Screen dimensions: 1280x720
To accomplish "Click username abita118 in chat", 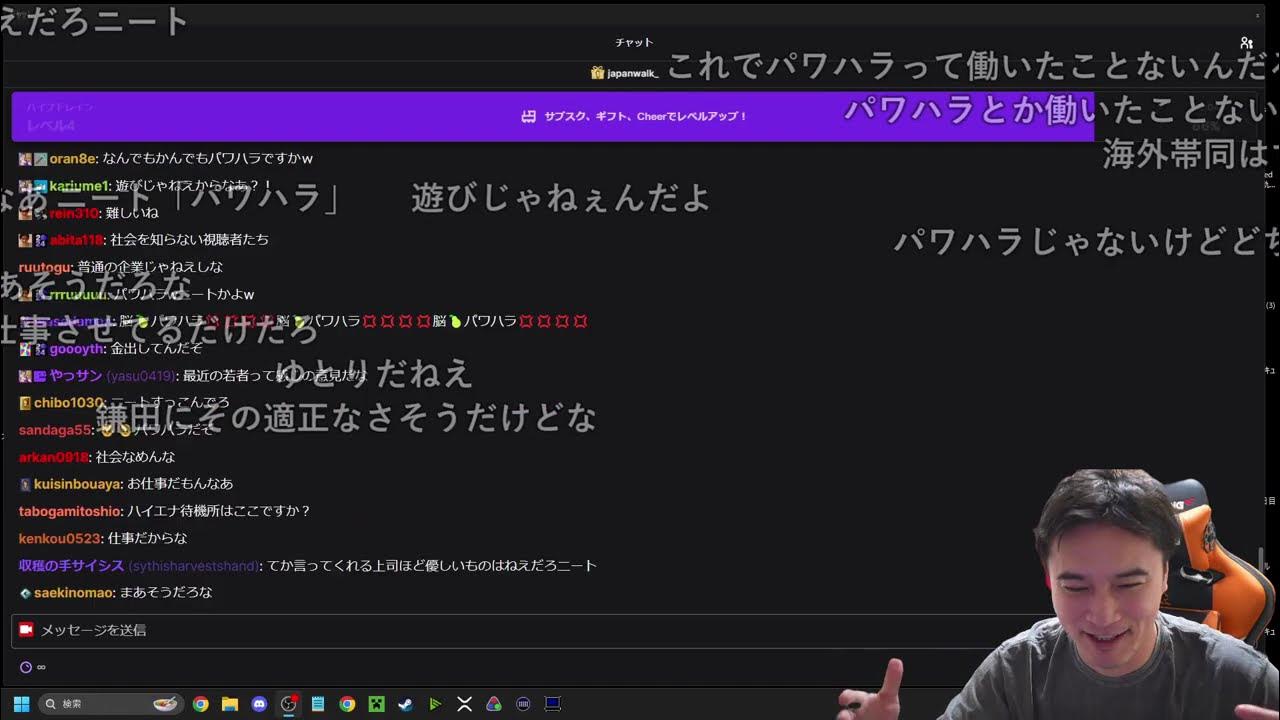I will click(x=76, y=240).
